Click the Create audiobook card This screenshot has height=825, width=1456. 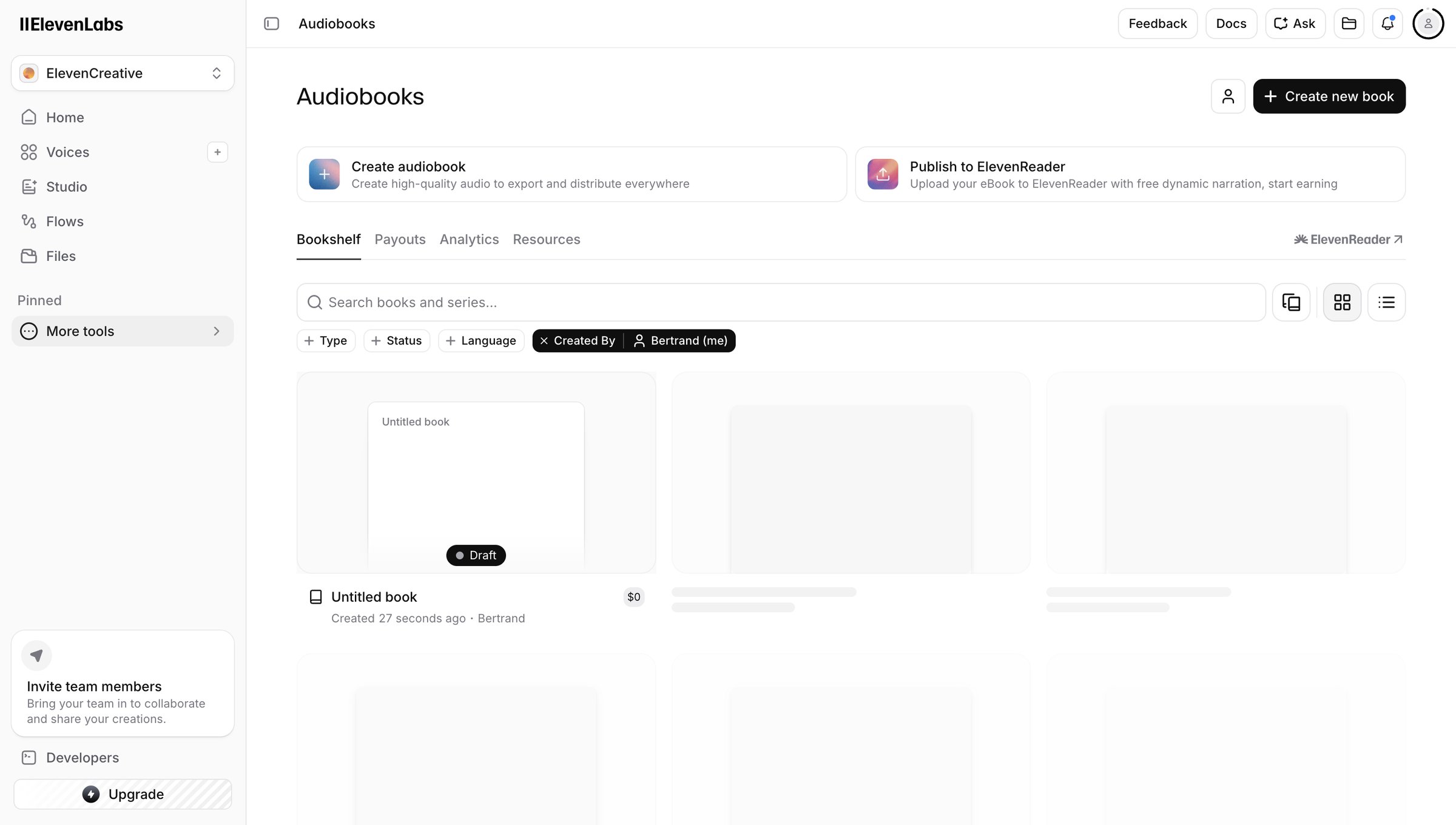tap(571, 174)
